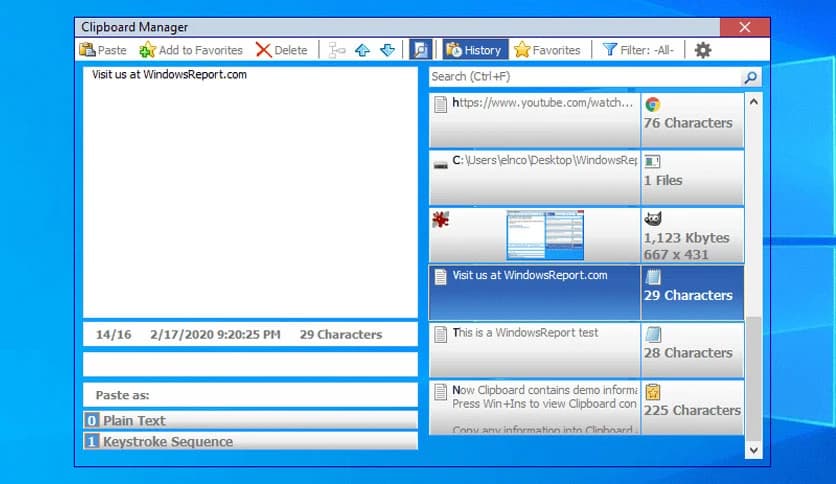Open settings via the gear icon

click(703, 50)
